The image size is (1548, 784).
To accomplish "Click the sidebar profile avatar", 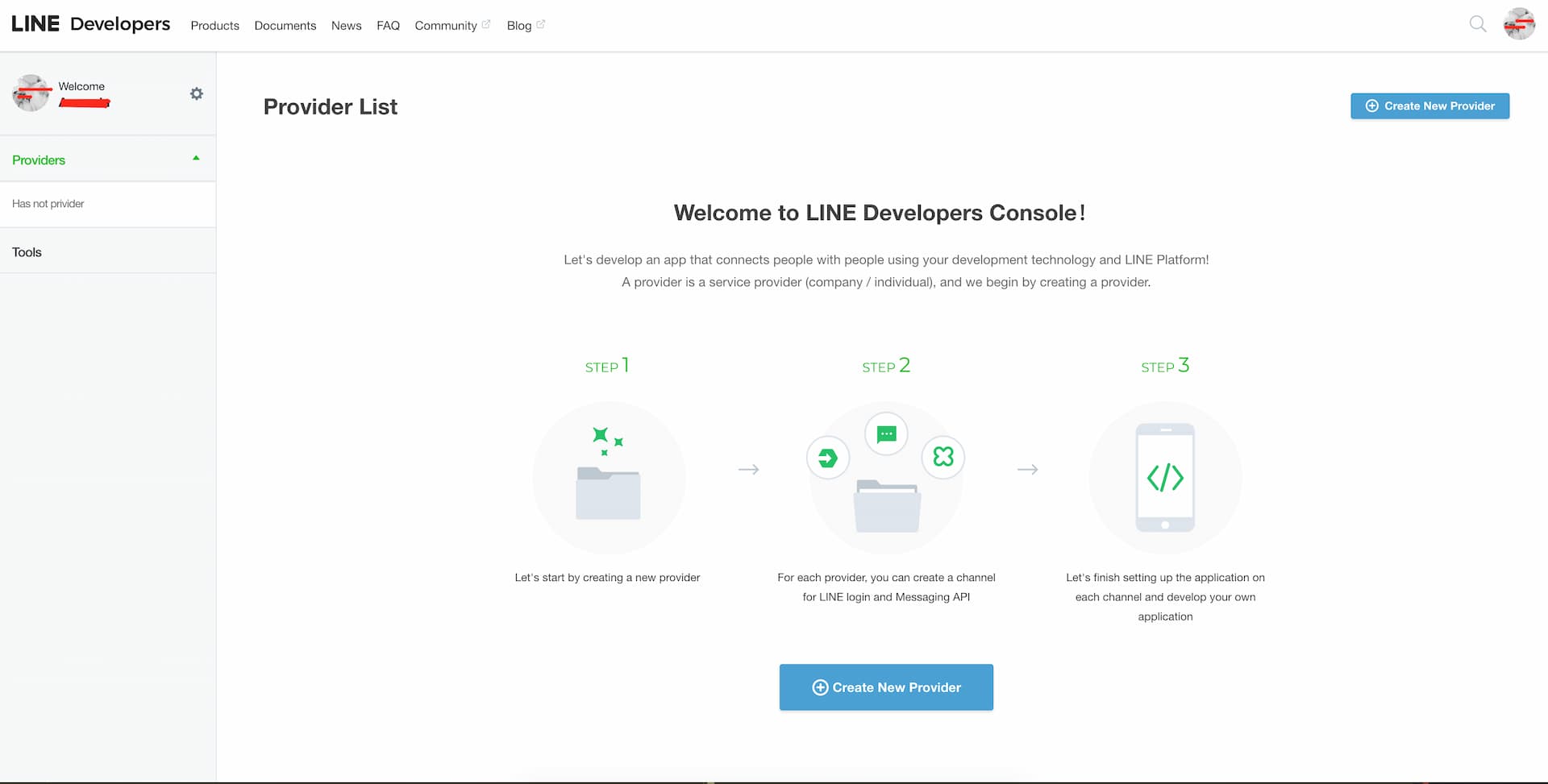I will coord(31,93).
